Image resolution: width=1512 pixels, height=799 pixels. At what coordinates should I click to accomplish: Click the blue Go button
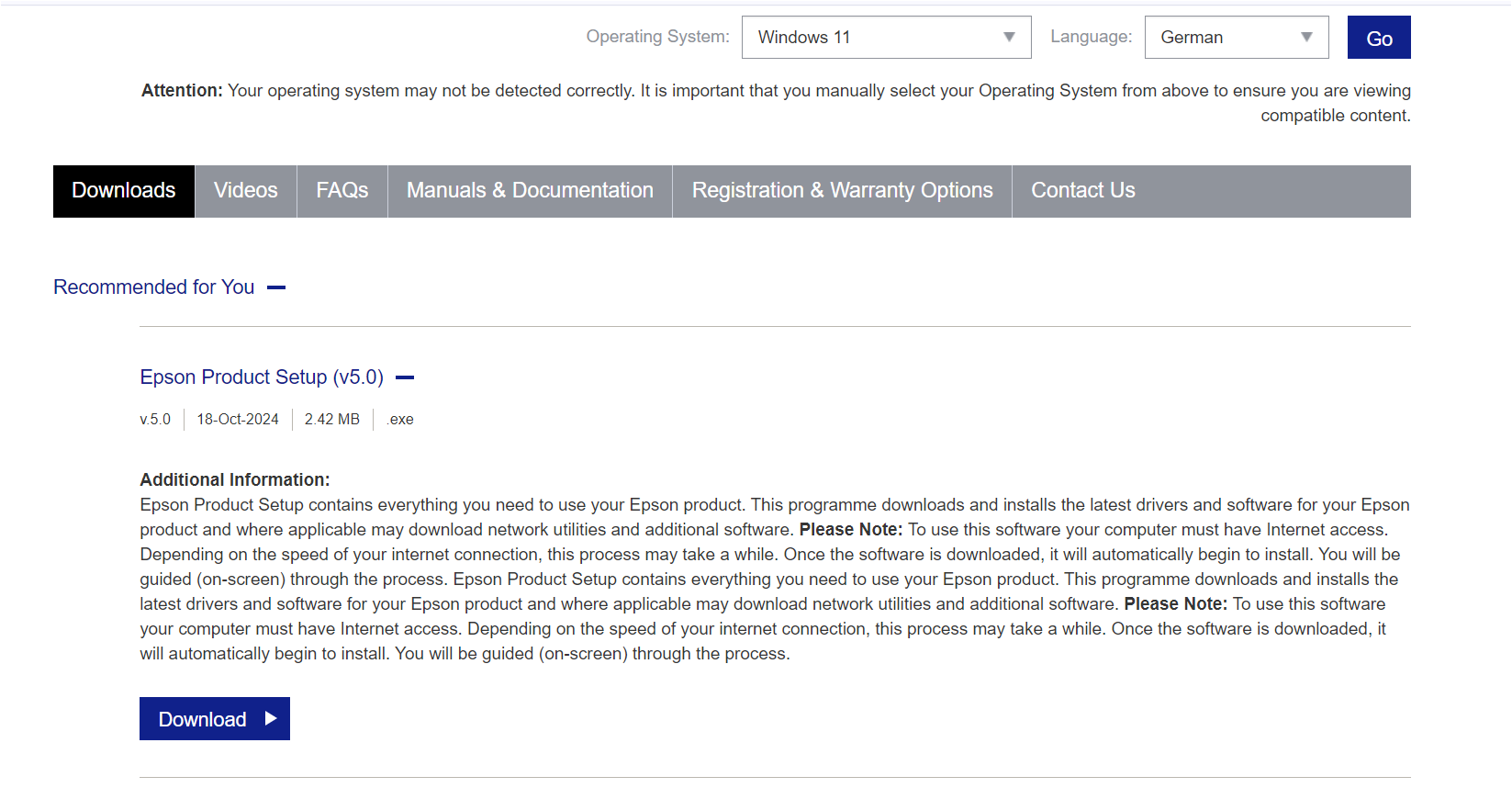pyautogui.click(x=1379, y=37)
